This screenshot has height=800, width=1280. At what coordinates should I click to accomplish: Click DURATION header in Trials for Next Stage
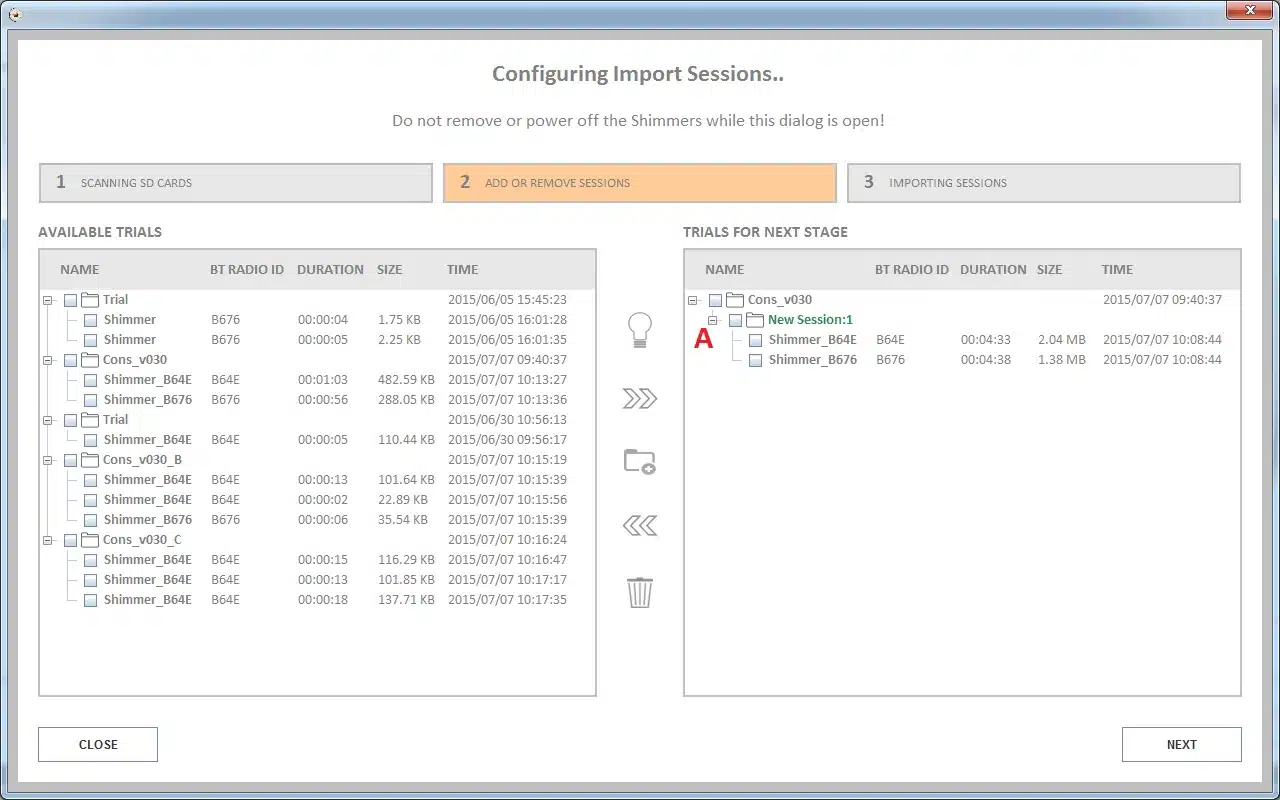[x=993, y=270]
